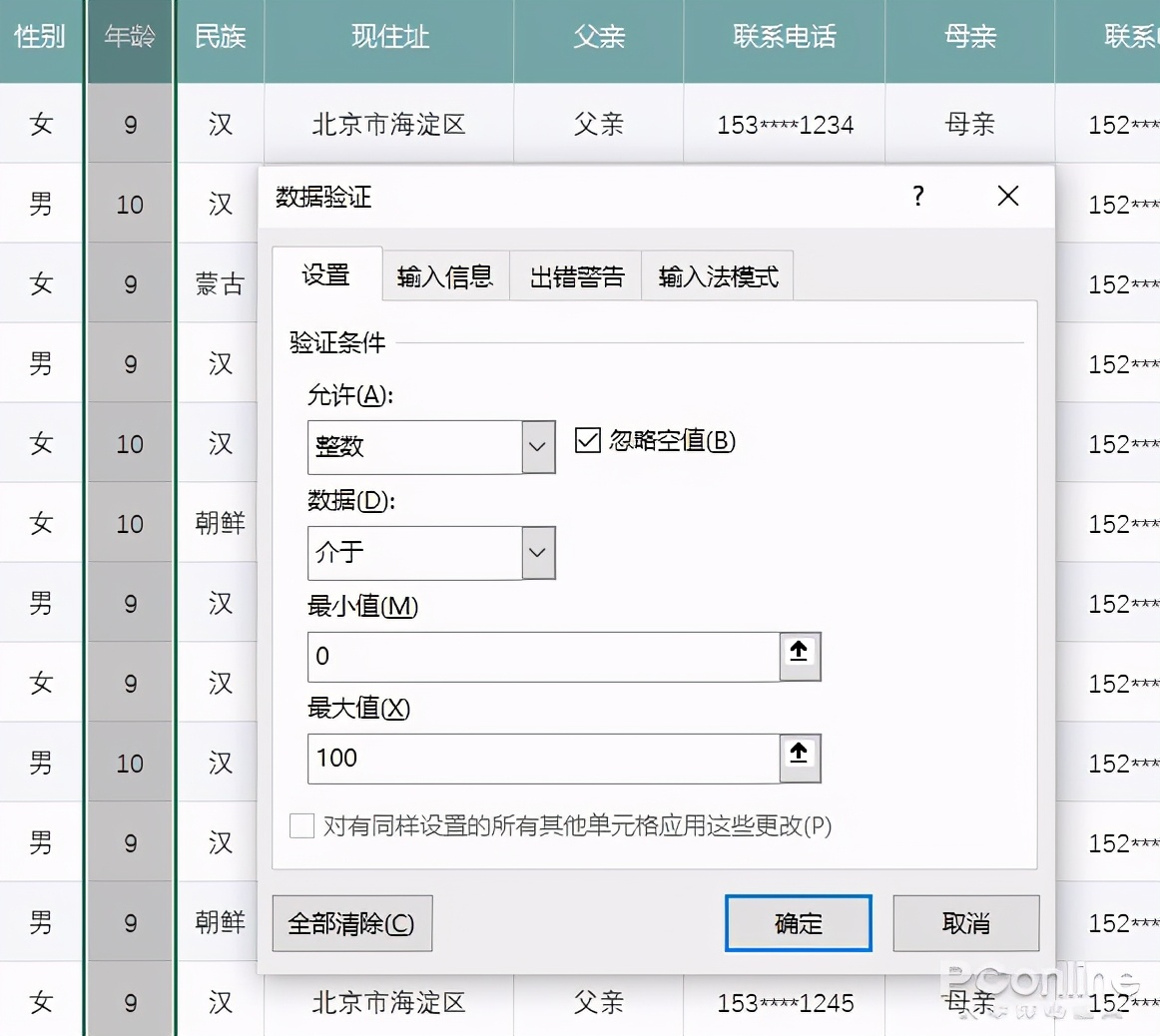Switch to the 出错警告 tab

click(x=575, y=276)
